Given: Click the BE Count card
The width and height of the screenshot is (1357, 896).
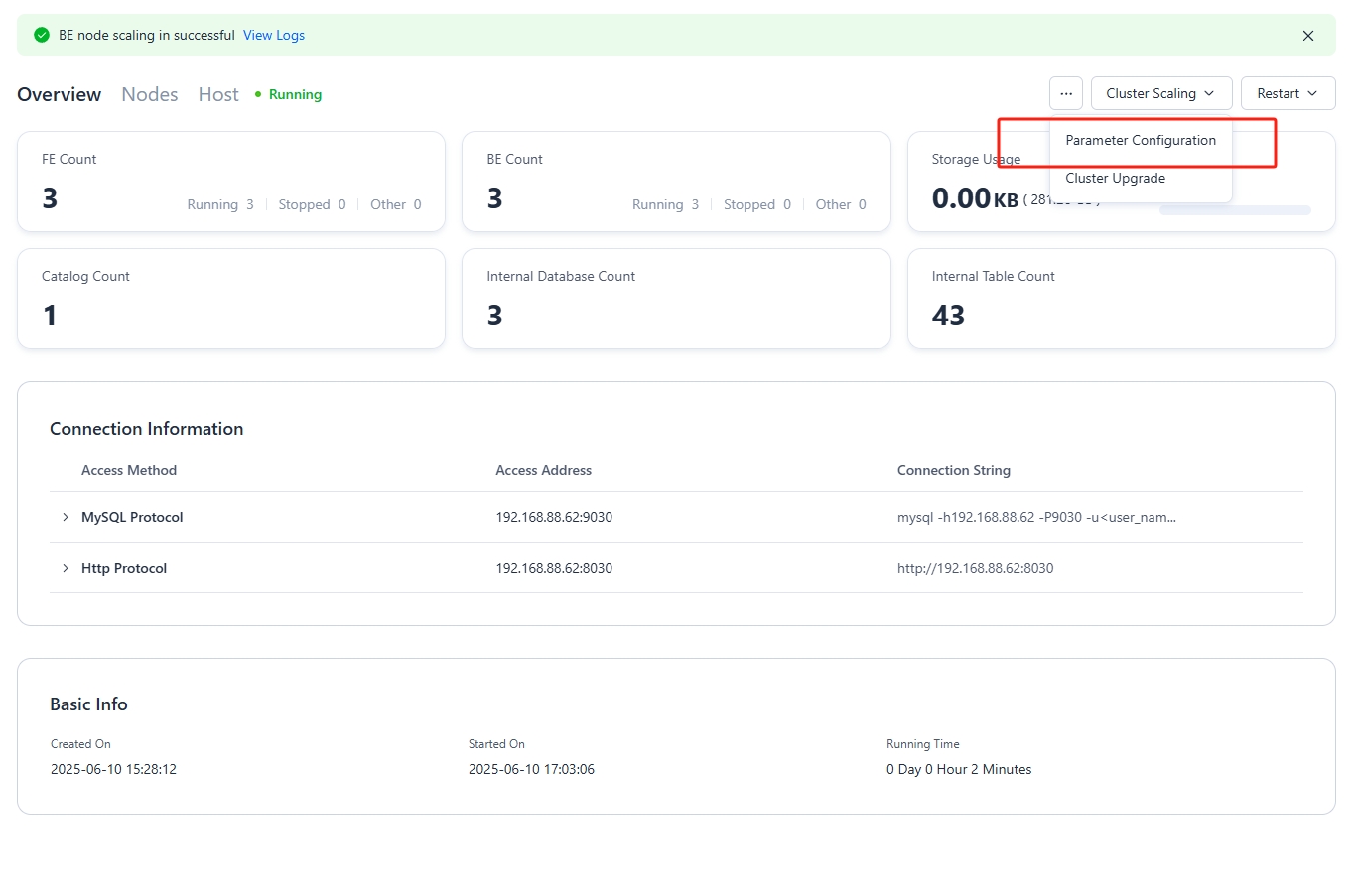Looking at the screenshot, I should [675, 182].
